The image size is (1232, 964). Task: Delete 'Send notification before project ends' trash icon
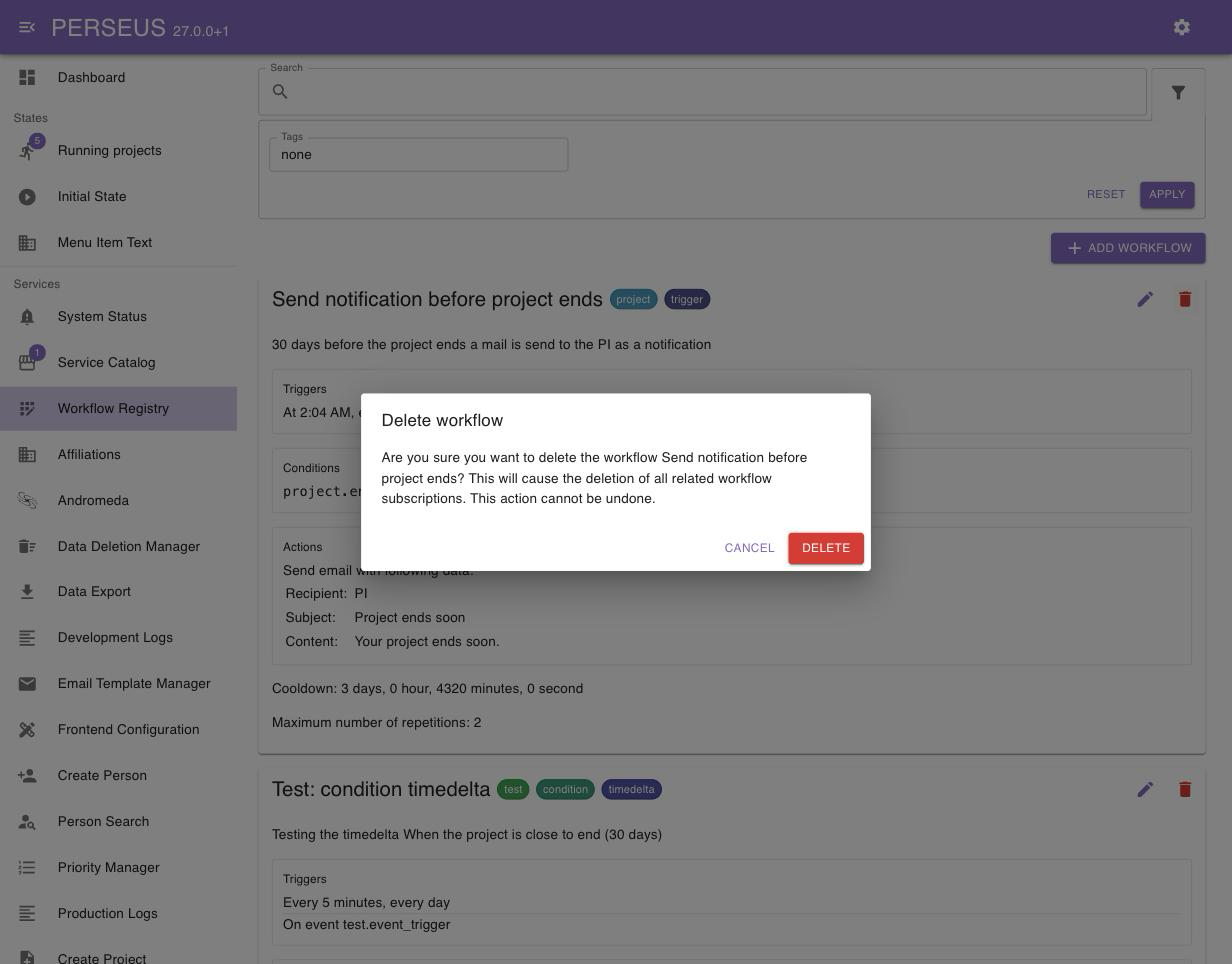coord(1185,299)
